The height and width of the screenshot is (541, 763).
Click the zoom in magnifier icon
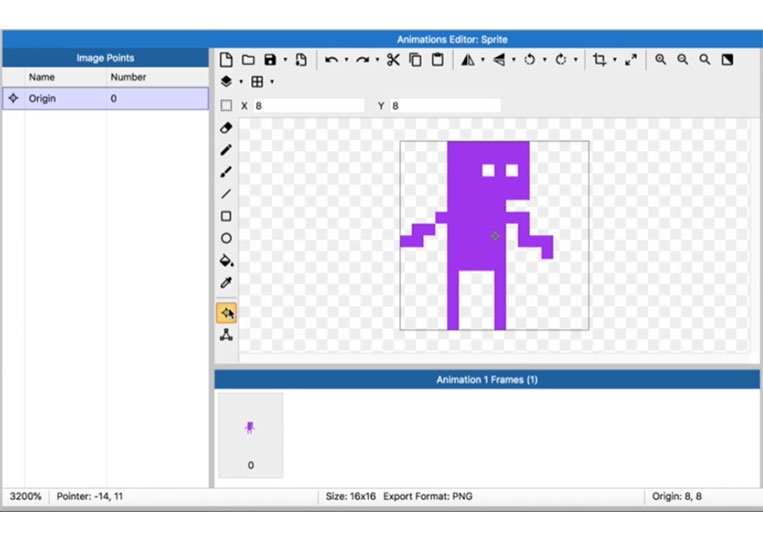coord(660,60)
